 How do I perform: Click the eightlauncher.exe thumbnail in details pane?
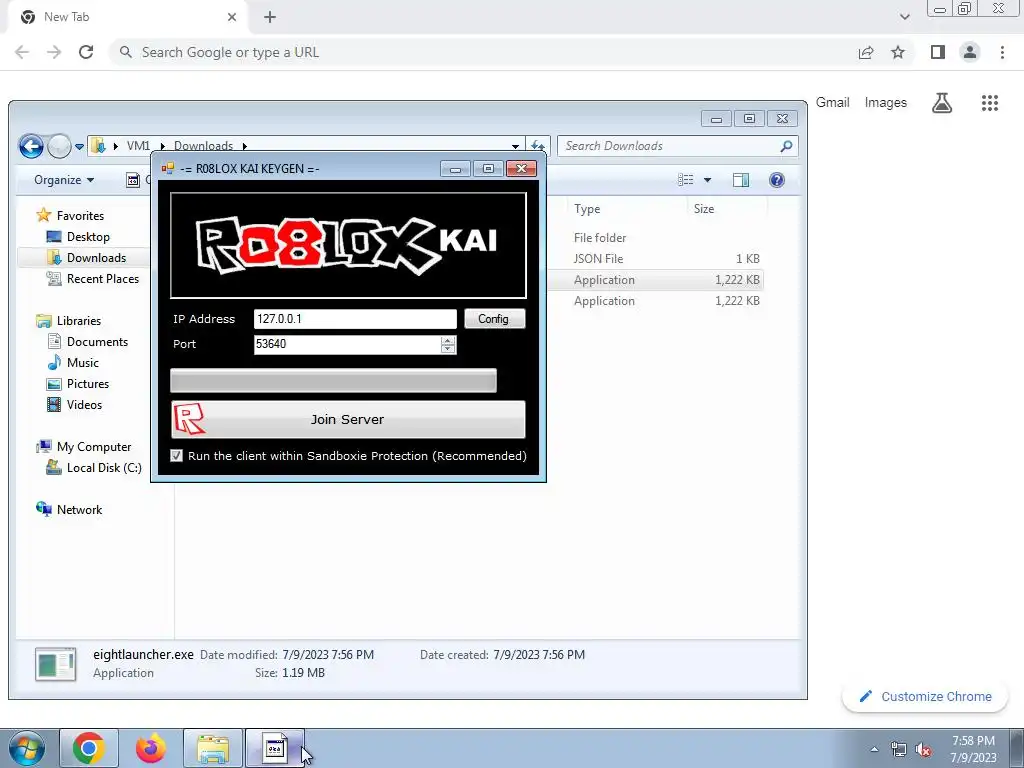(x=56, y=664)
